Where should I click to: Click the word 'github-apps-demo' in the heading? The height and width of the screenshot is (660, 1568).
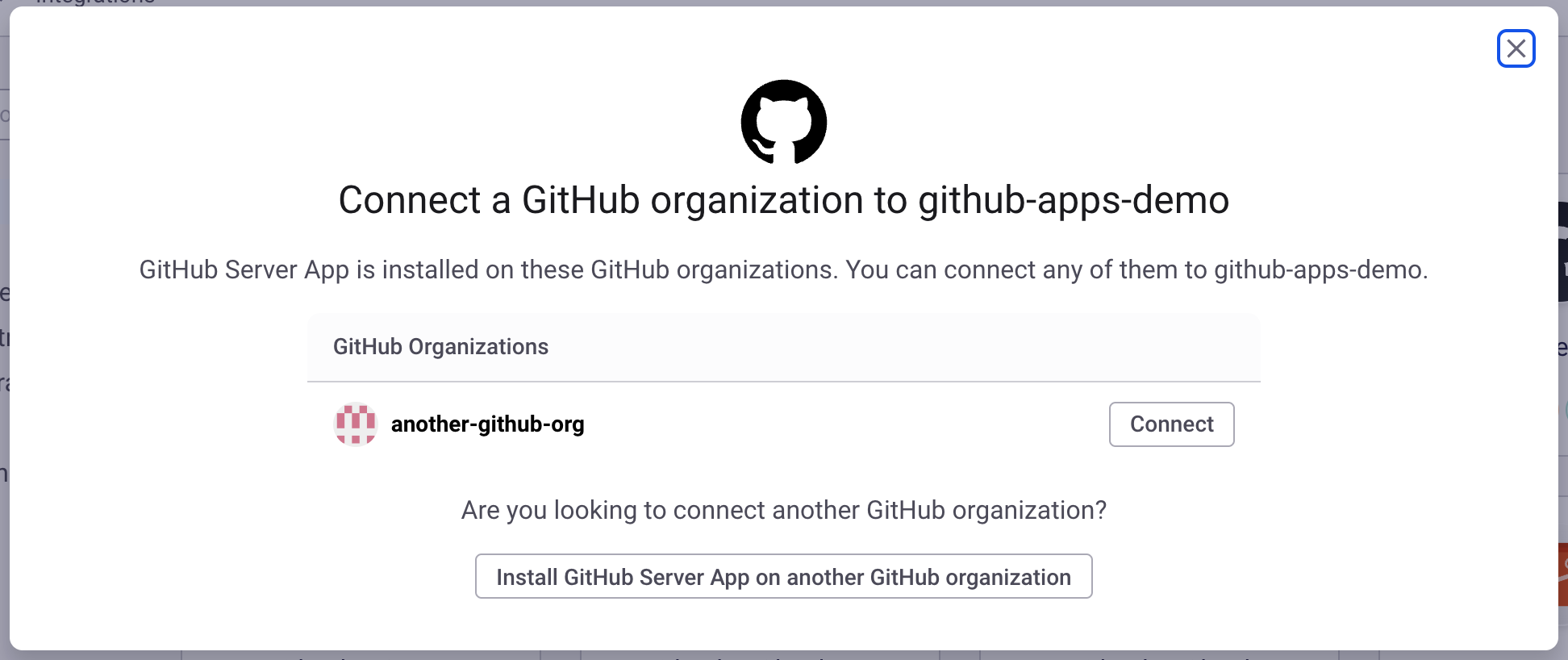(x=1073, y=200)
